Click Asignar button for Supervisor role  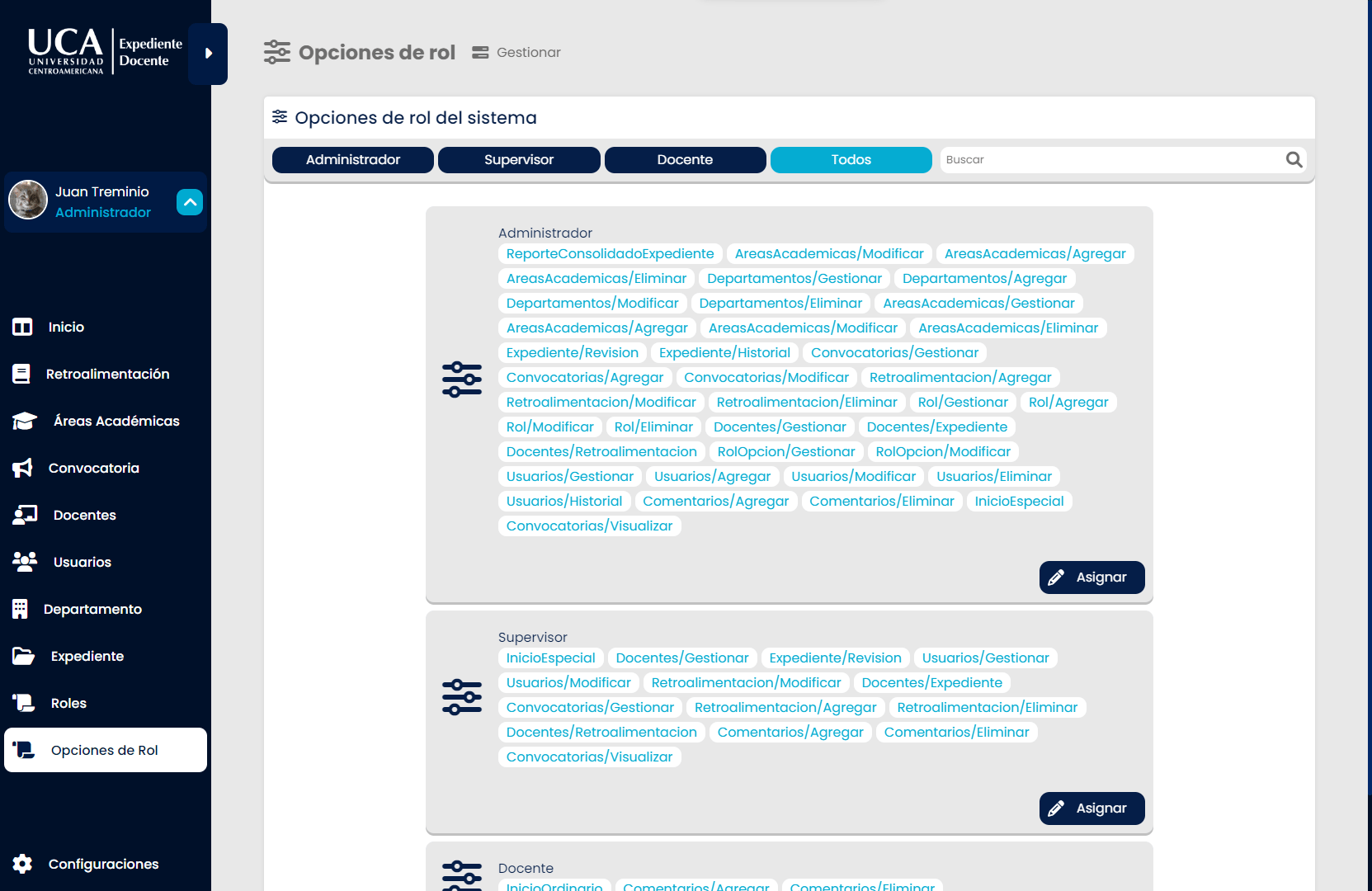[x=1092, y=808]
